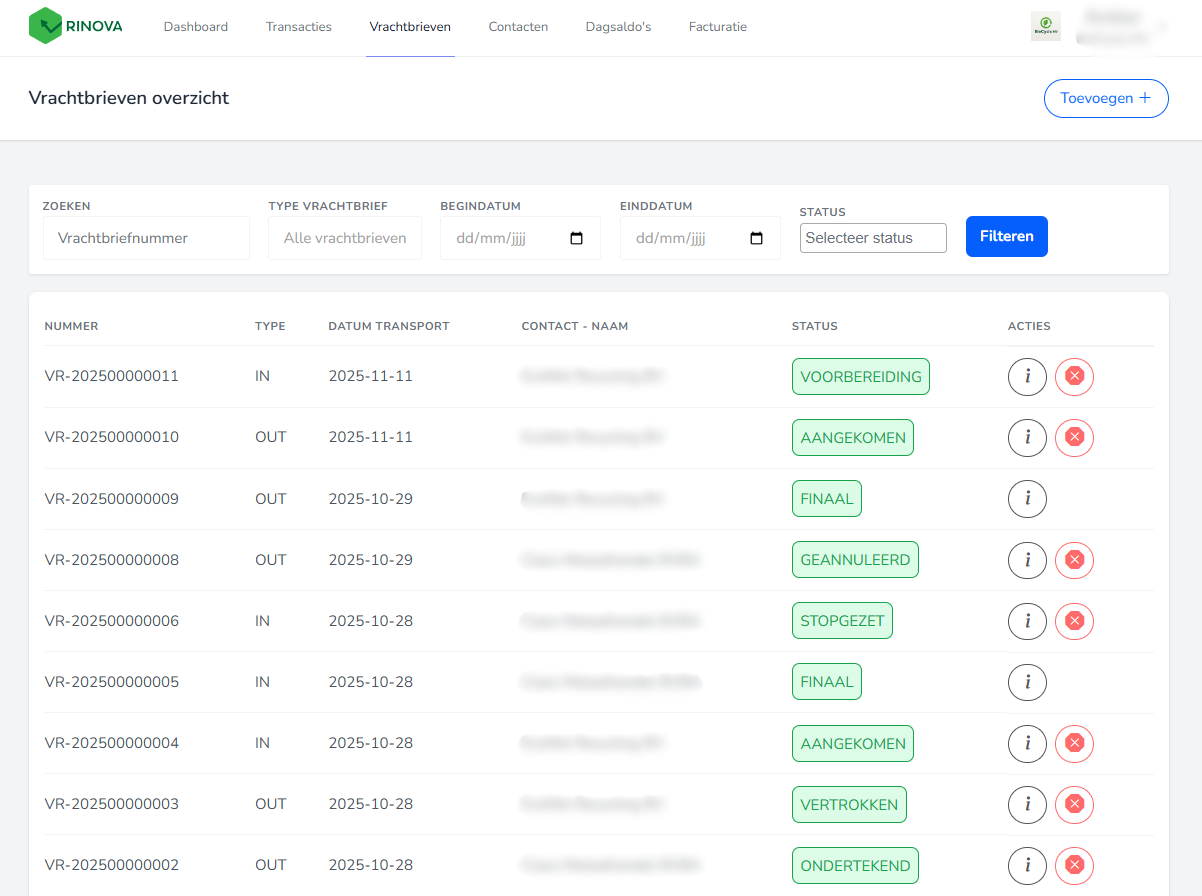Expand the Selecteer status selector
This screenshot has height=896, width=1202.
(873, 238)
